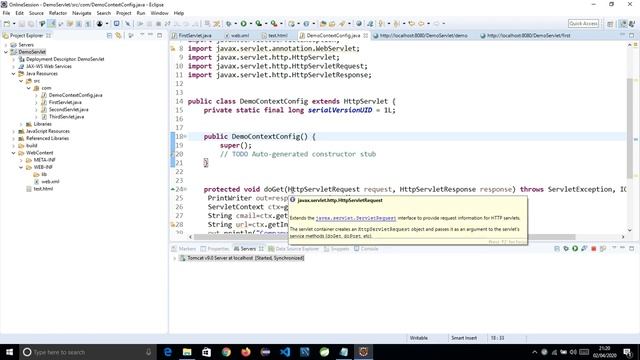The height and width of the screenshot is (360, 640).
Task: Click the Open web browser globe toolbar icon
Action: [359, 24]
